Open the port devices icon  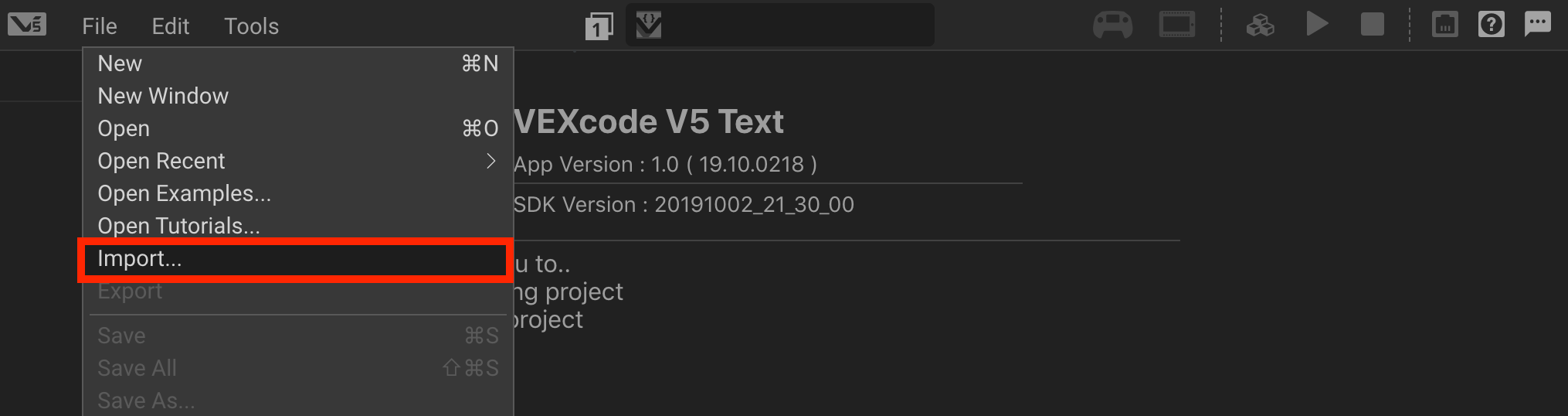(x=1444, y=25)
